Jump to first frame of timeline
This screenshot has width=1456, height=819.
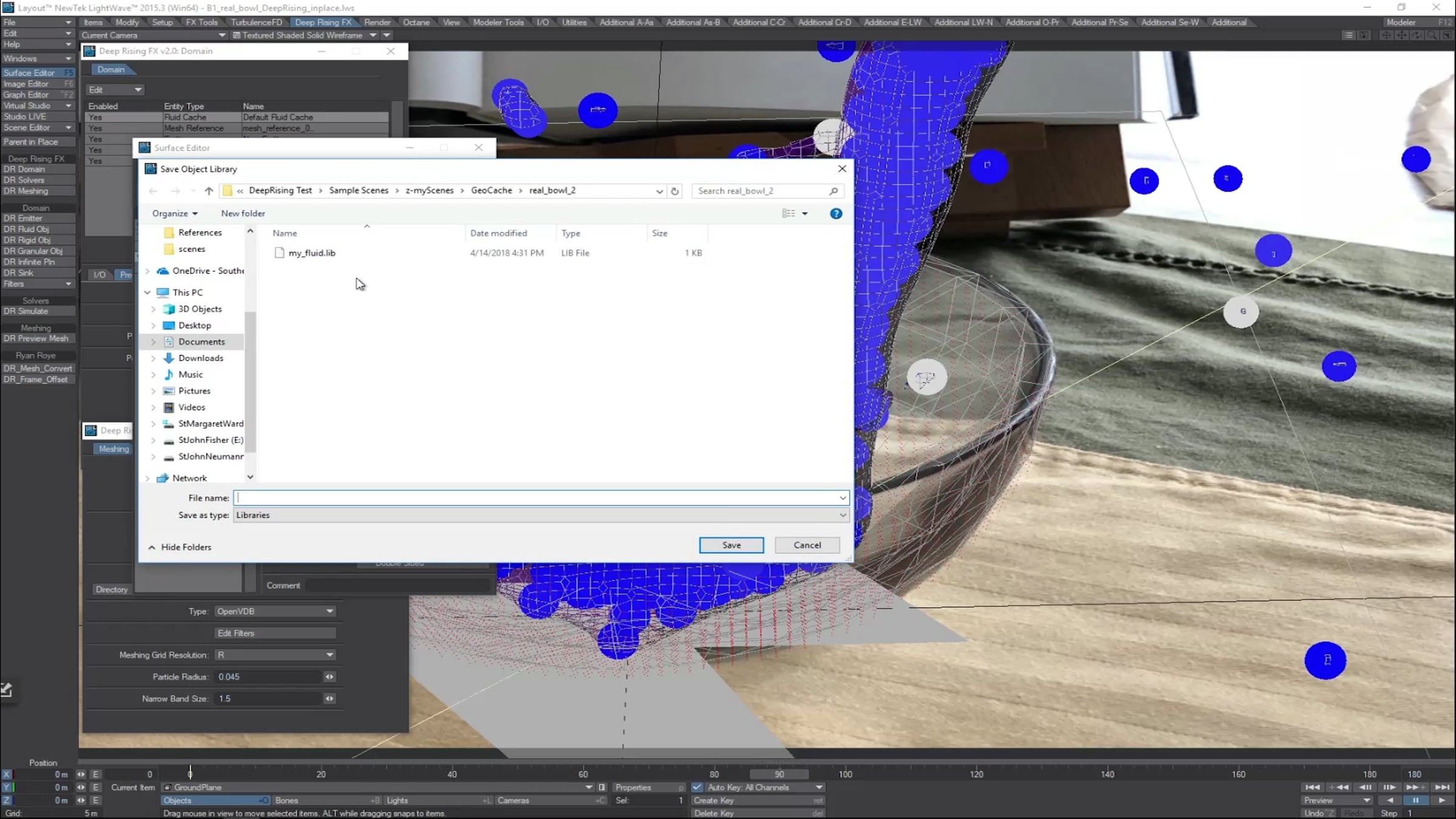tap(1312, 787)
